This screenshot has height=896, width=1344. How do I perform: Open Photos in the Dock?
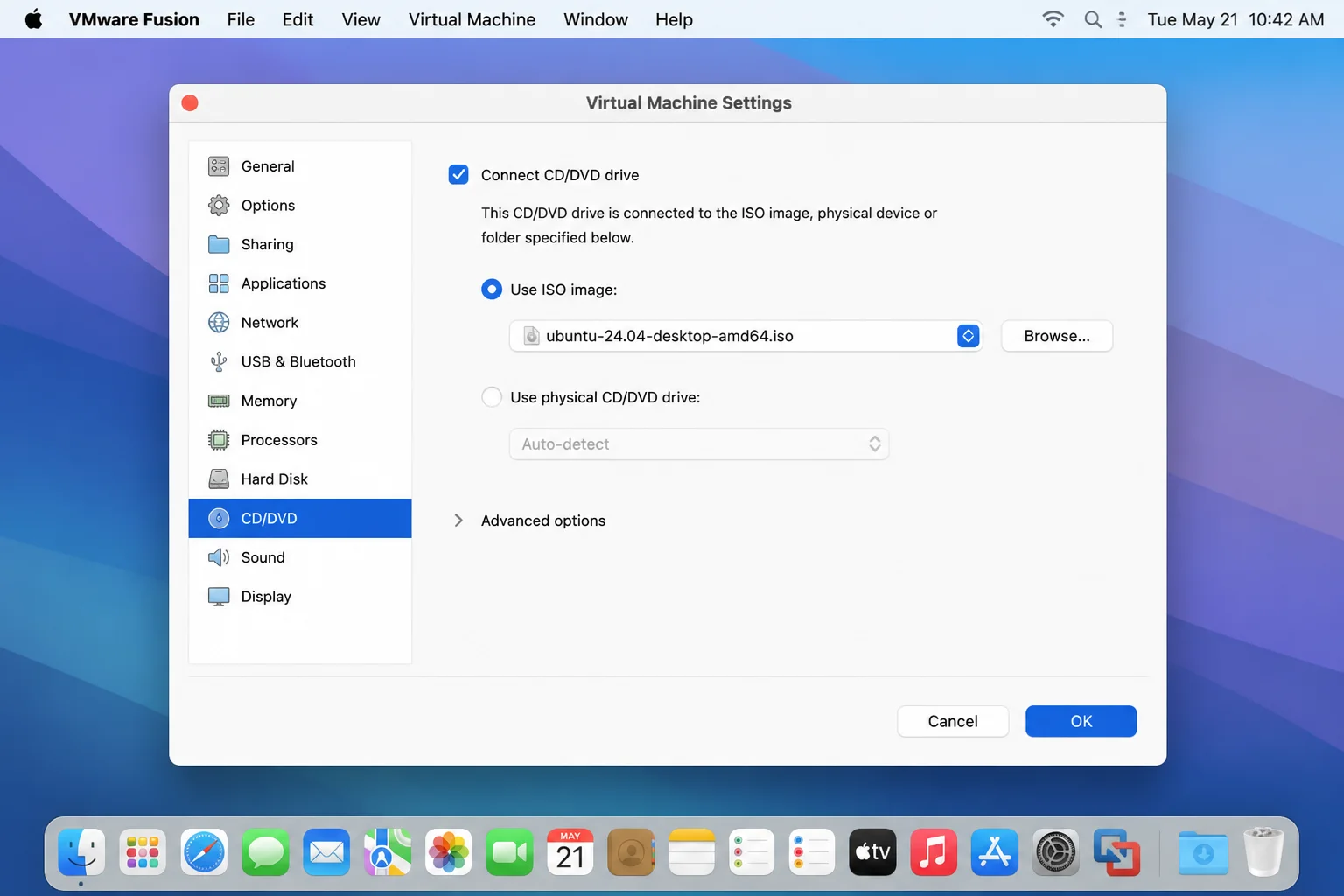[448, 852]
